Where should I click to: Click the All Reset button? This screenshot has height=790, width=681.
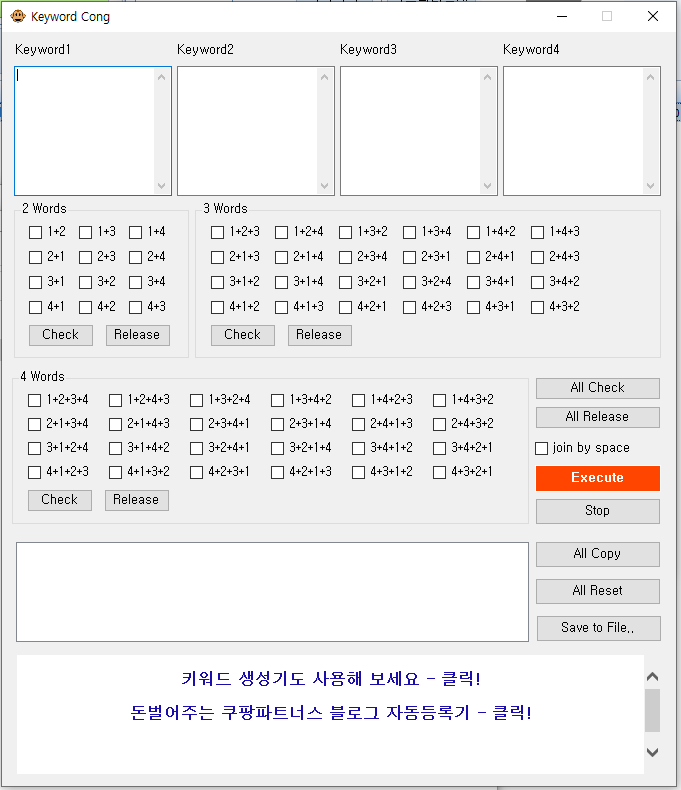(x=597, y=591)
